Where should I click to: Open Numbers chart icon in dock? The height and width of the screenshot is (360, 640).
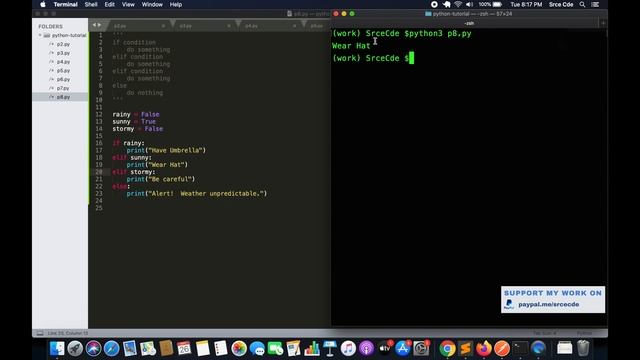pos(311,348)
